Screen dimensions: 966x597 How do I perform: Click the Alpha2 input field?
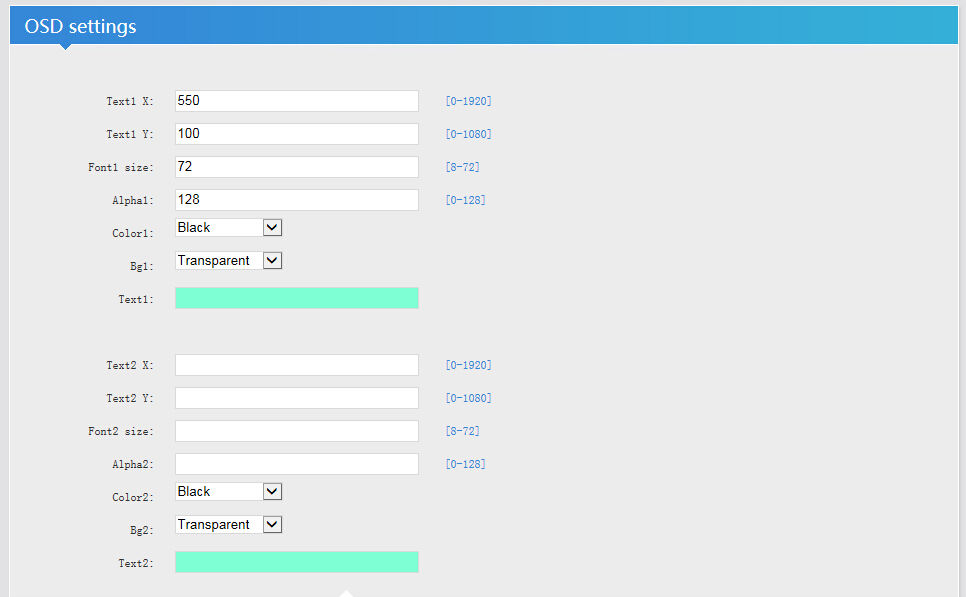click(x=296, y=464)
